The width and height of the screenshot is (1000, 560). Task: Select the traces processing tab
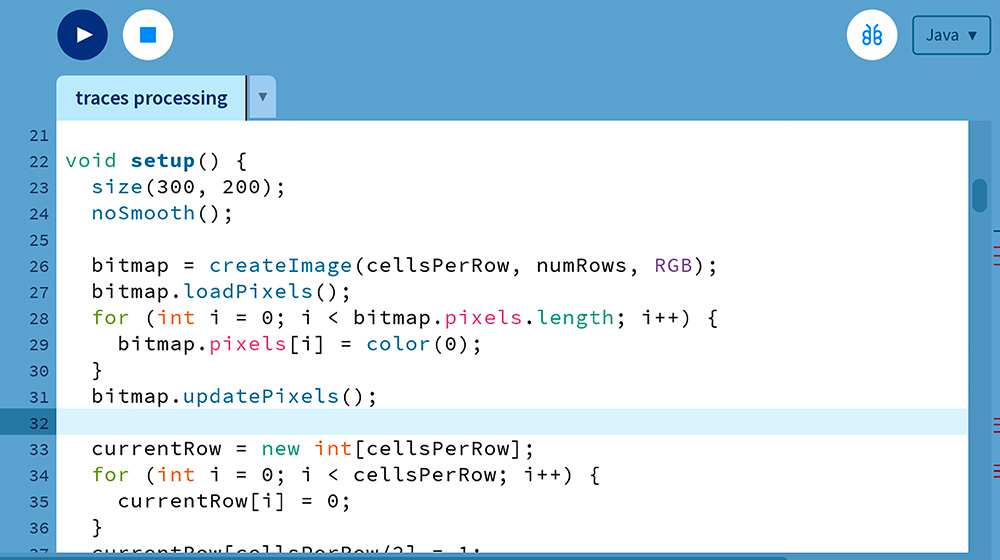151,98
